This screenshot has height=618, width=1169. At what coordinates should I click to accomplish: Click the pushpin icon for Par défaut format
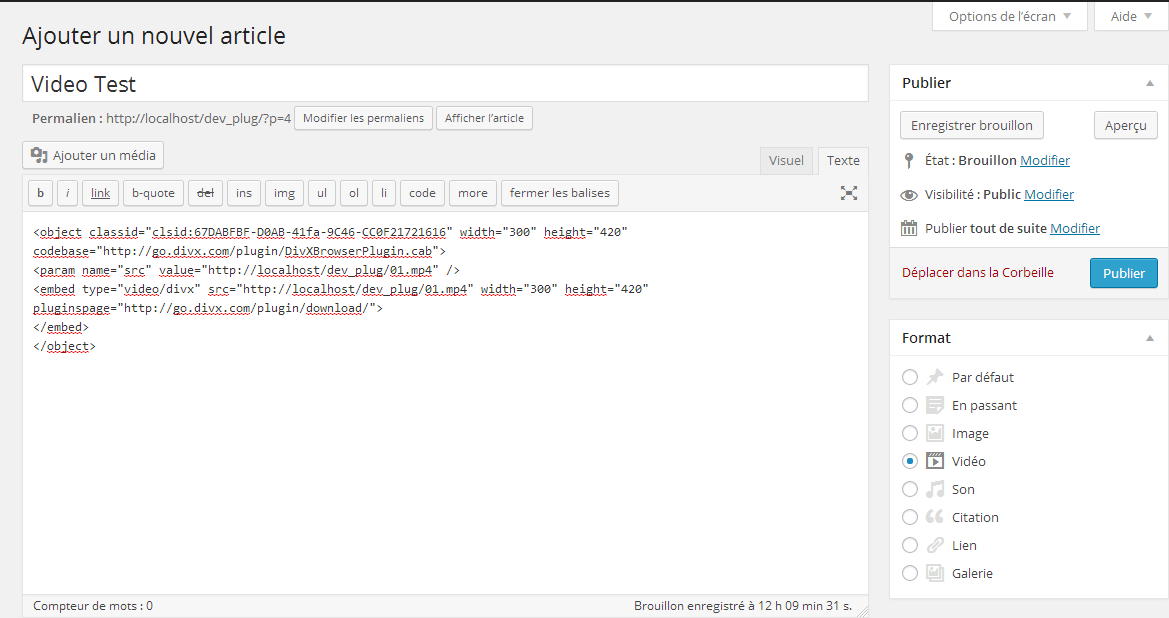click(935, 376)
